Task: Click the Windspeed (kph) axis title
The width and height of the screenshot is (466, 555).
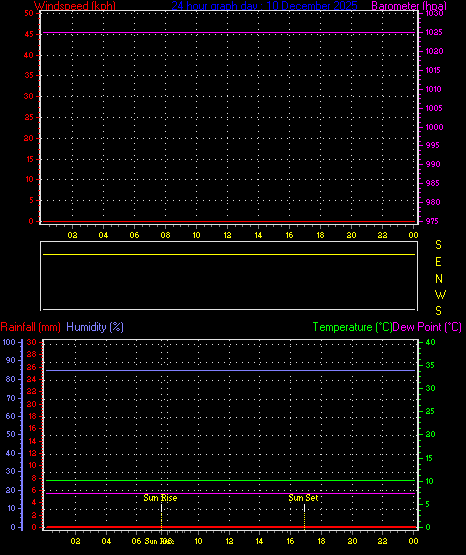Action: 75,5
